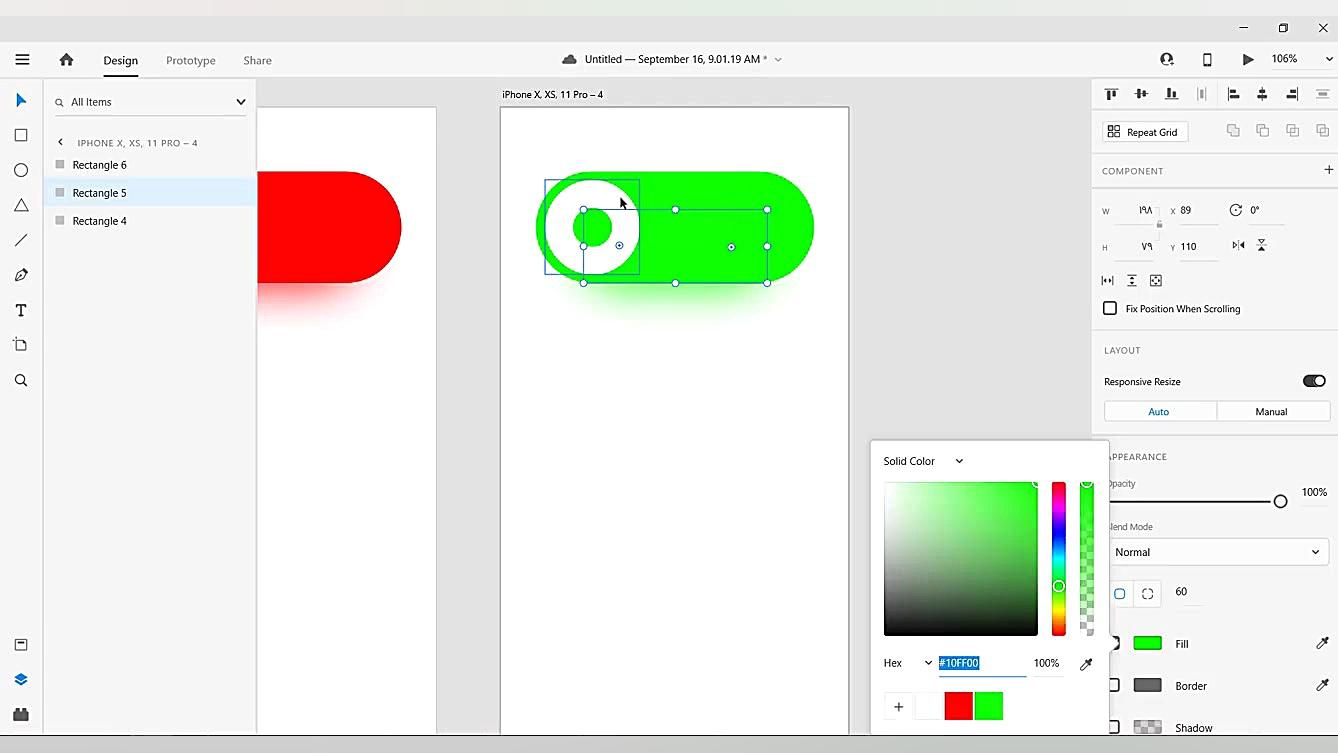
Task: Open the Hex color mode dropdown
Action: (908, 663)
